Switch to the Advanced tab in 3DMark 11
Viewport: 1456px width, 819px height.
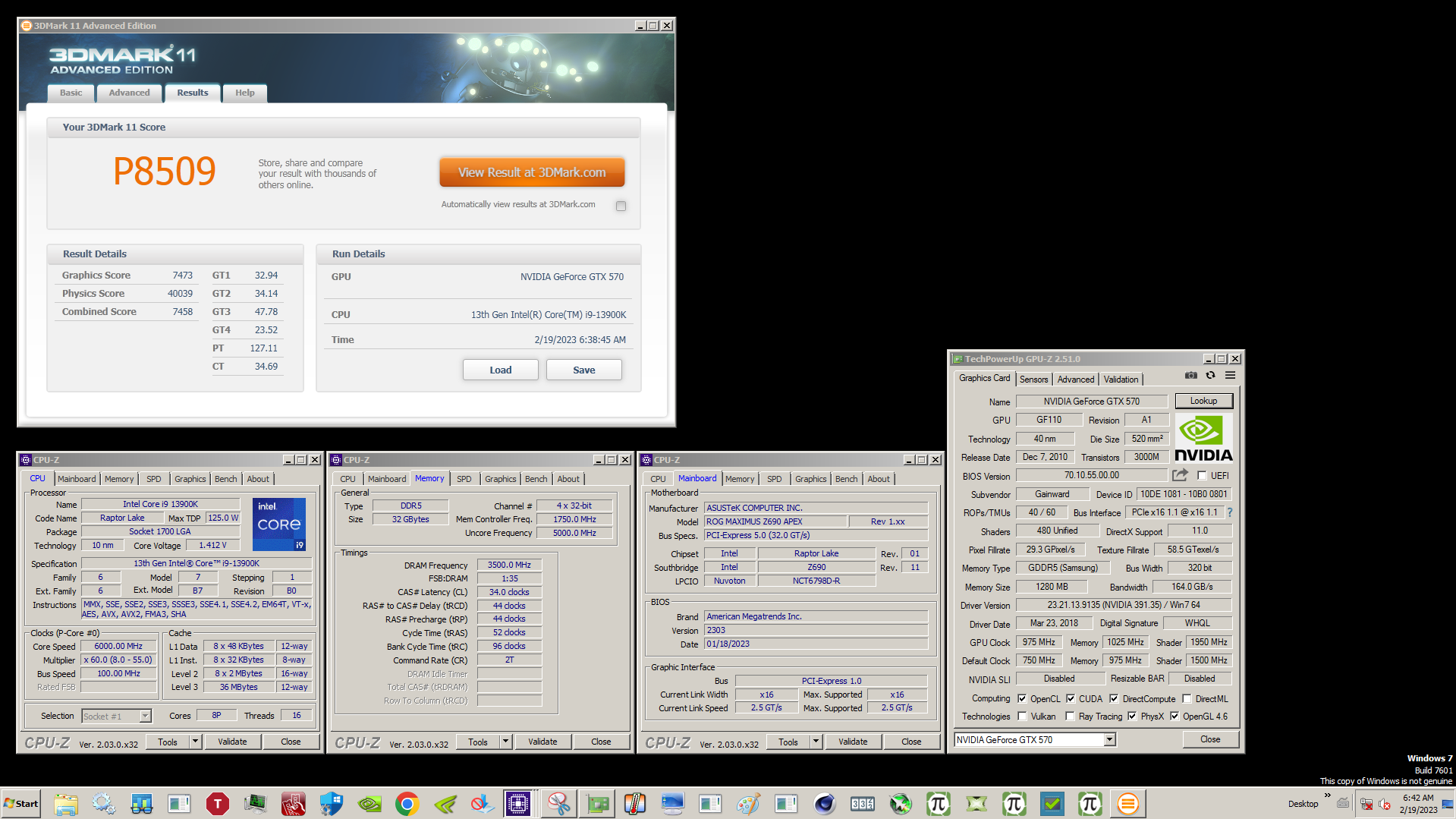coord(129,93)
